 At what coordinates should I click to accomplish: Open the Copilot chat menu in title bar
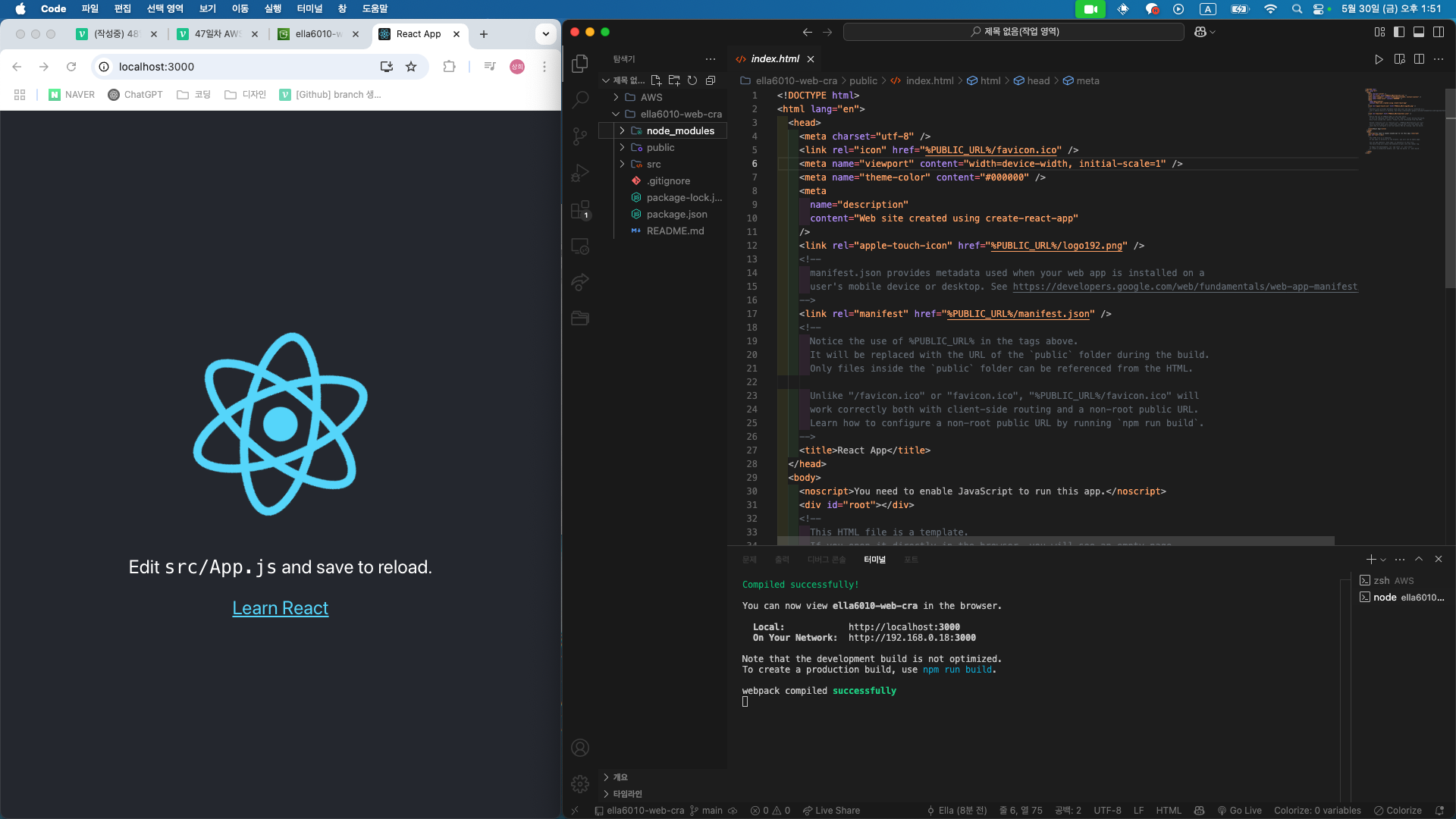[1204, 32]
